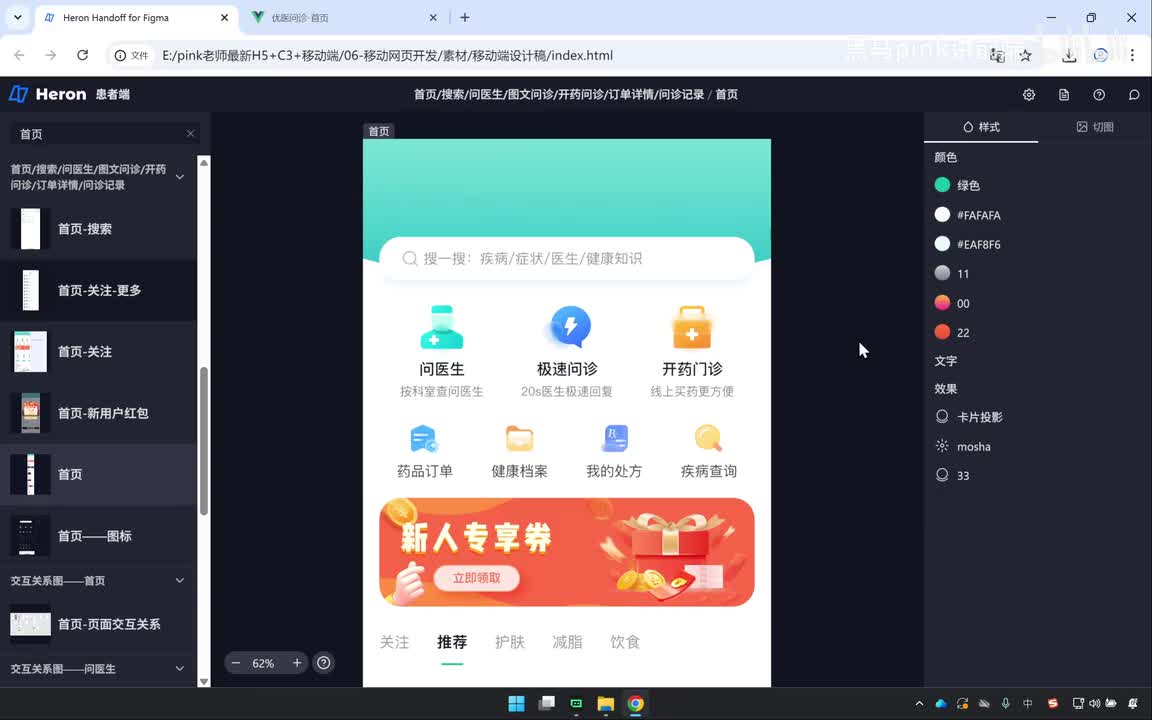Open the translate page icon in address bar

click(997, 55)
